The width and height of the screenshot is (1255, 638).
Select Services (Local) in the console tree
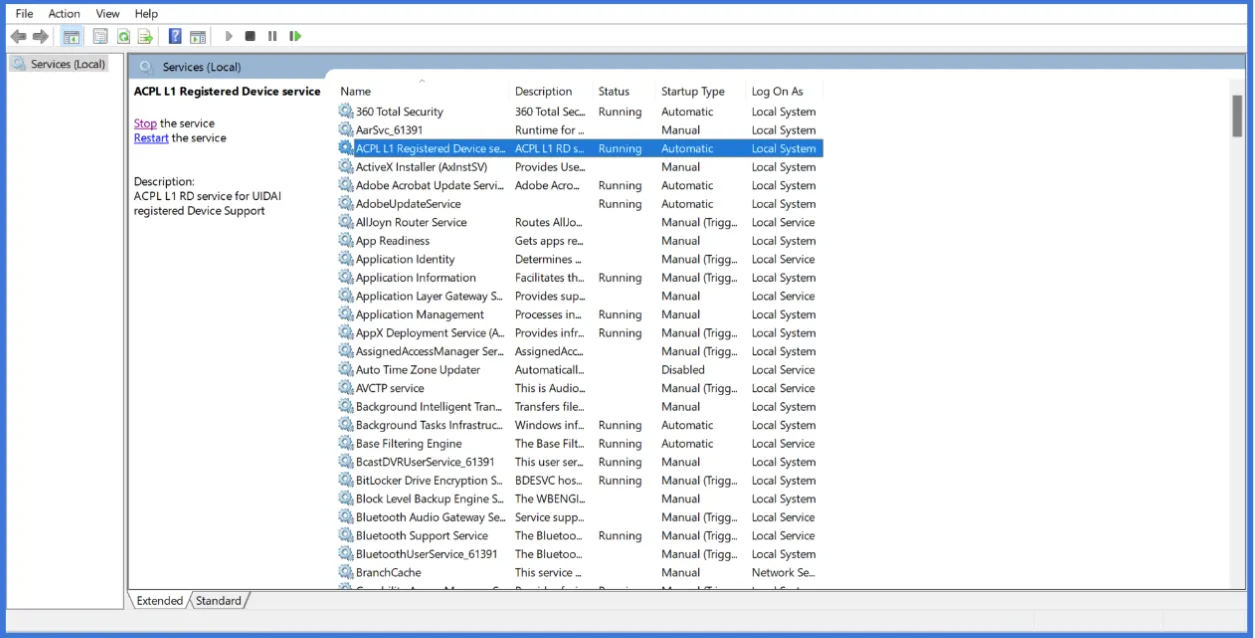tap(67, 64)
